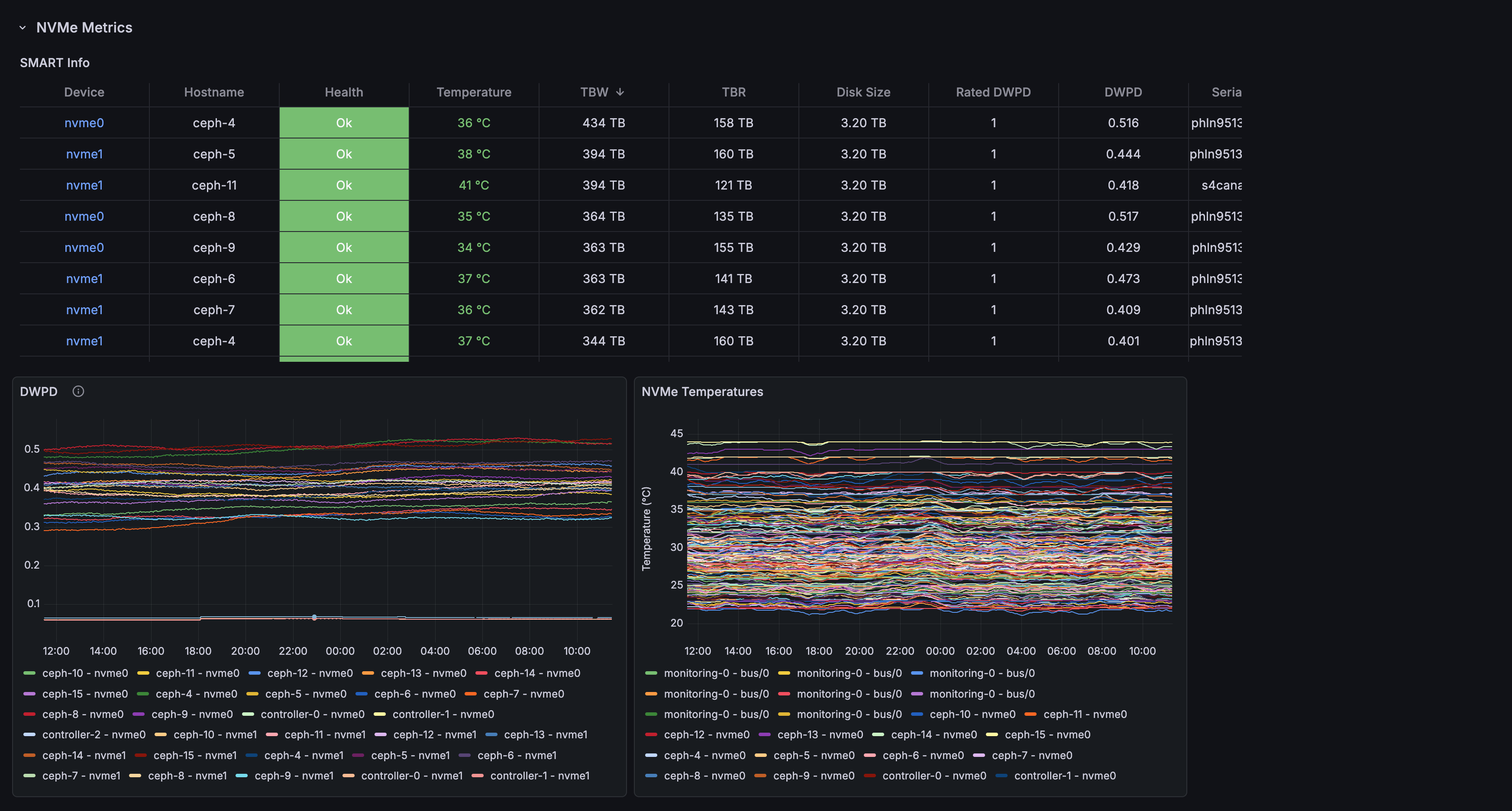Open the NVMe Metrics row title

[x=84, y=28]
